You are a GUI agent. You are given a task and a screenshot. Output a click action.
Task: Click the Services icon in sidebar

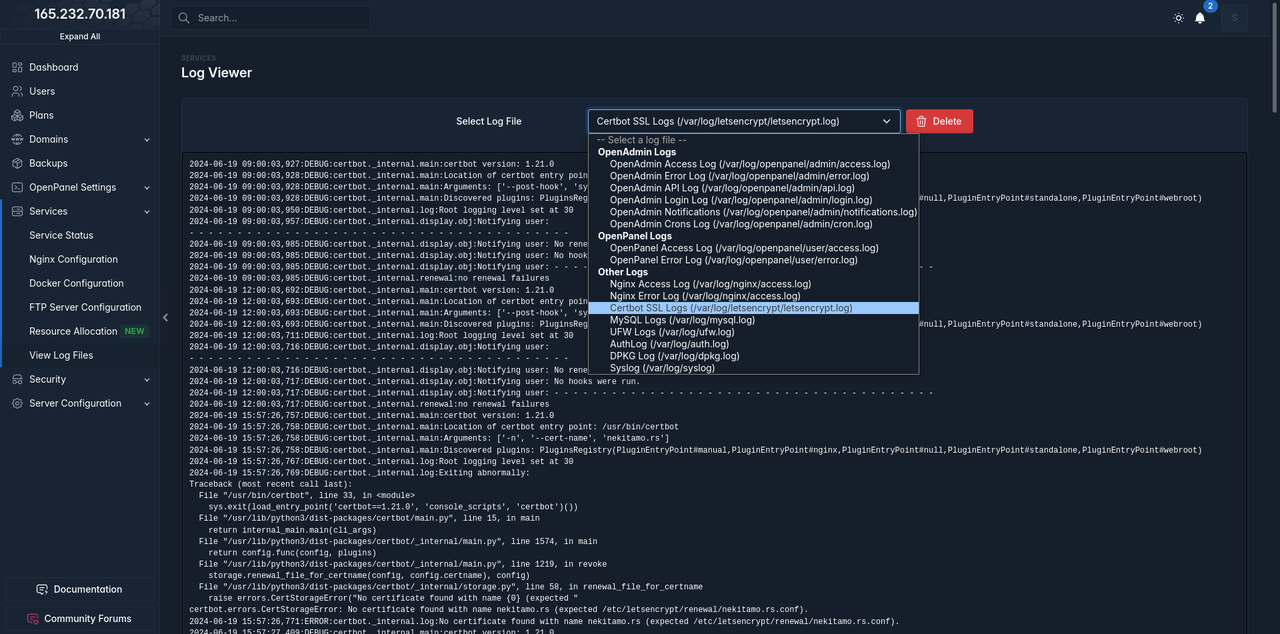tap(17, 211)
